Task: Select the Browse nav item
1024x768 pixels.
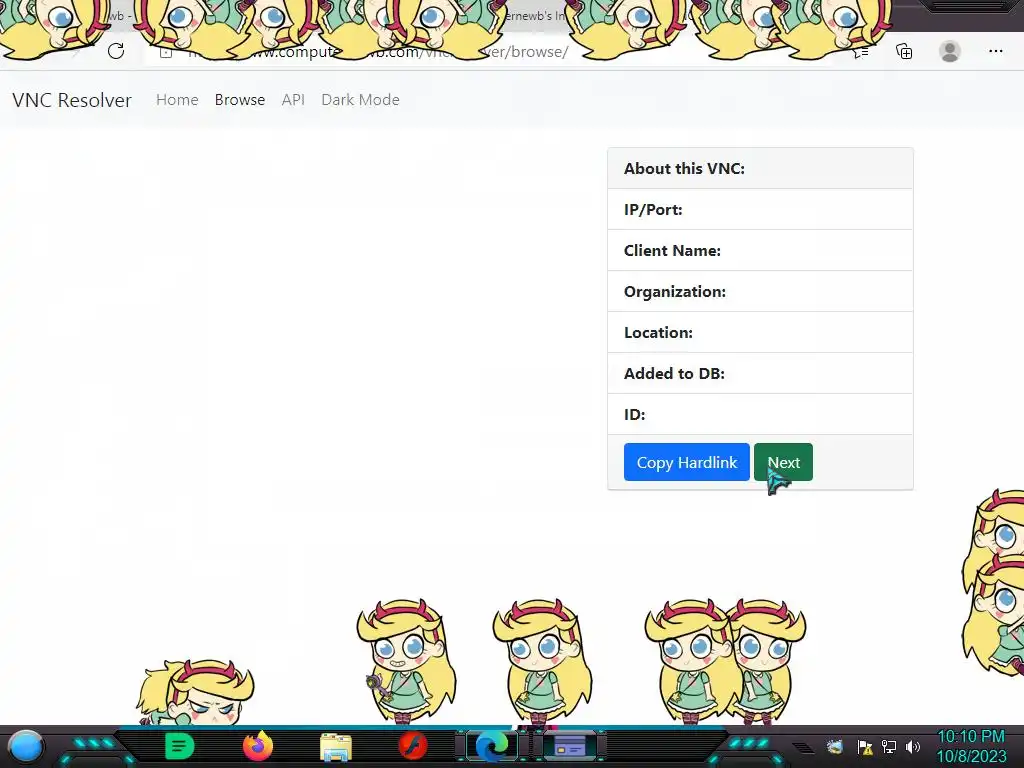Action: pos(240,100)
